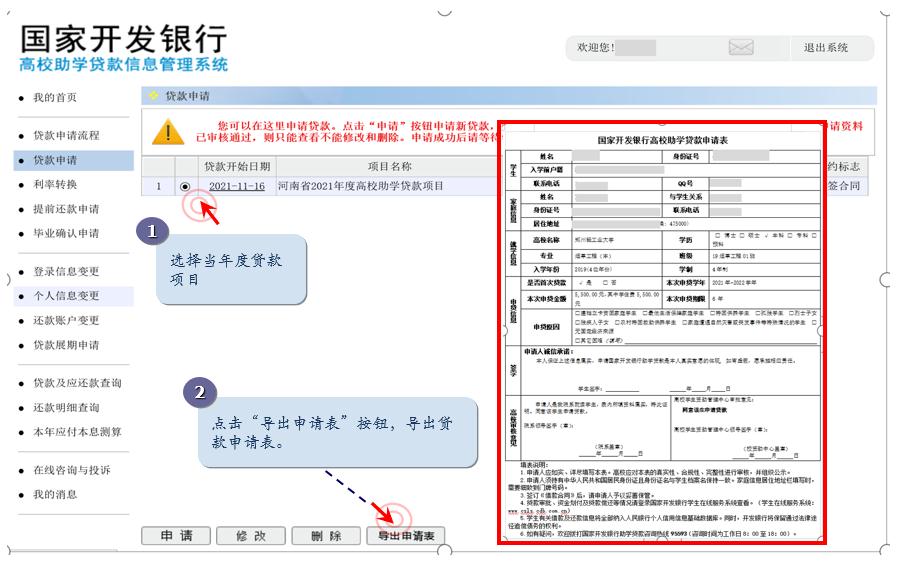The image size is (899, 567).
Task: Click the 贷款申请 panel title text
Action: [187, 96]
